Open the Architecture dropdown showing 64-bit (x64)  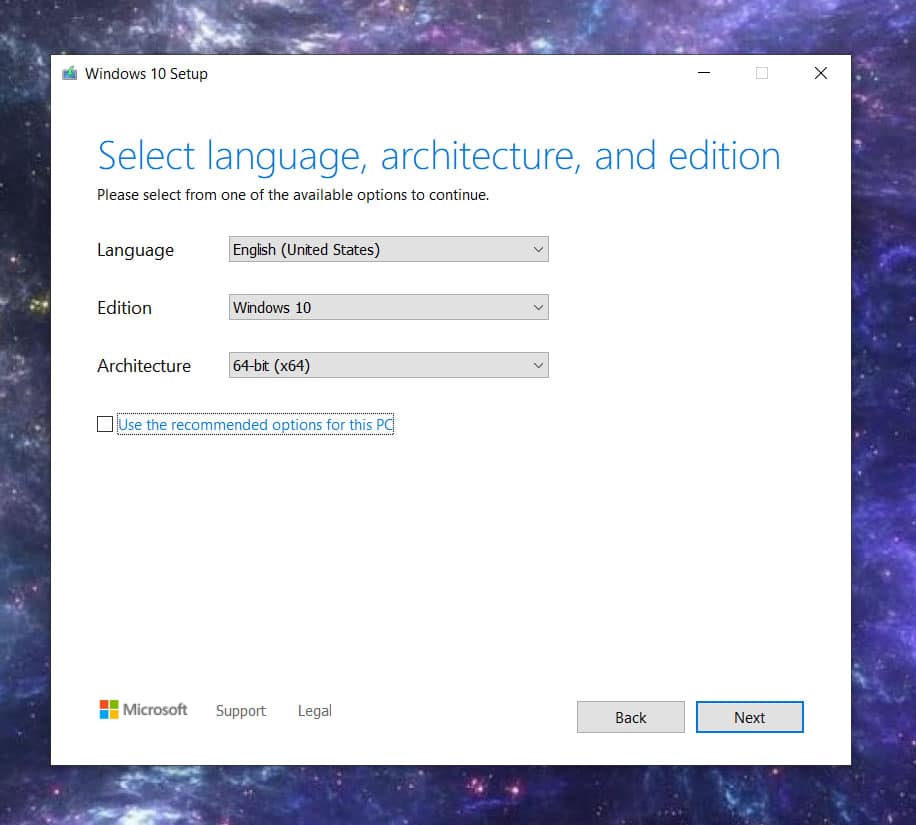point(388,366)
